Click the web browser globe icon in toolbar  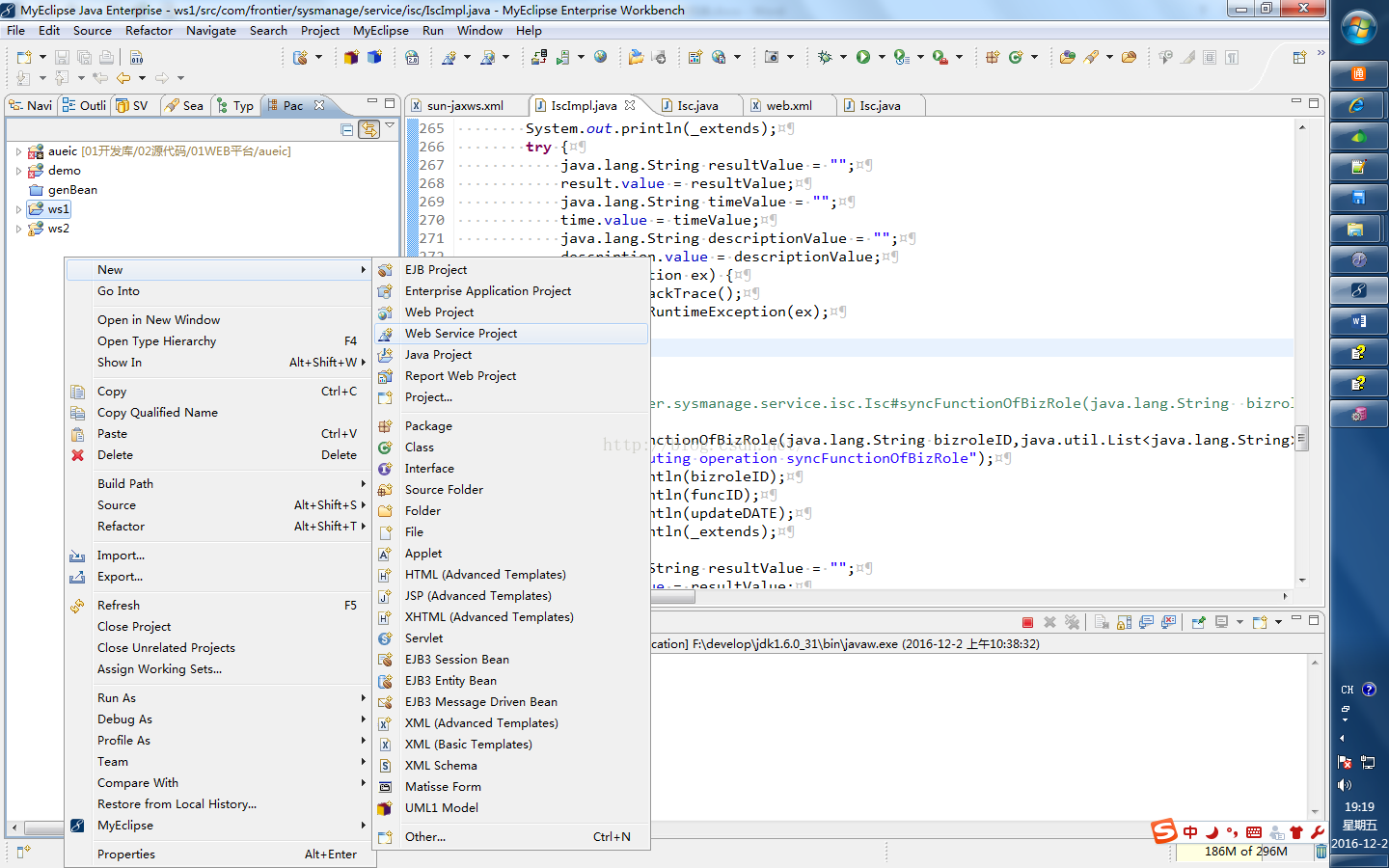600,58
